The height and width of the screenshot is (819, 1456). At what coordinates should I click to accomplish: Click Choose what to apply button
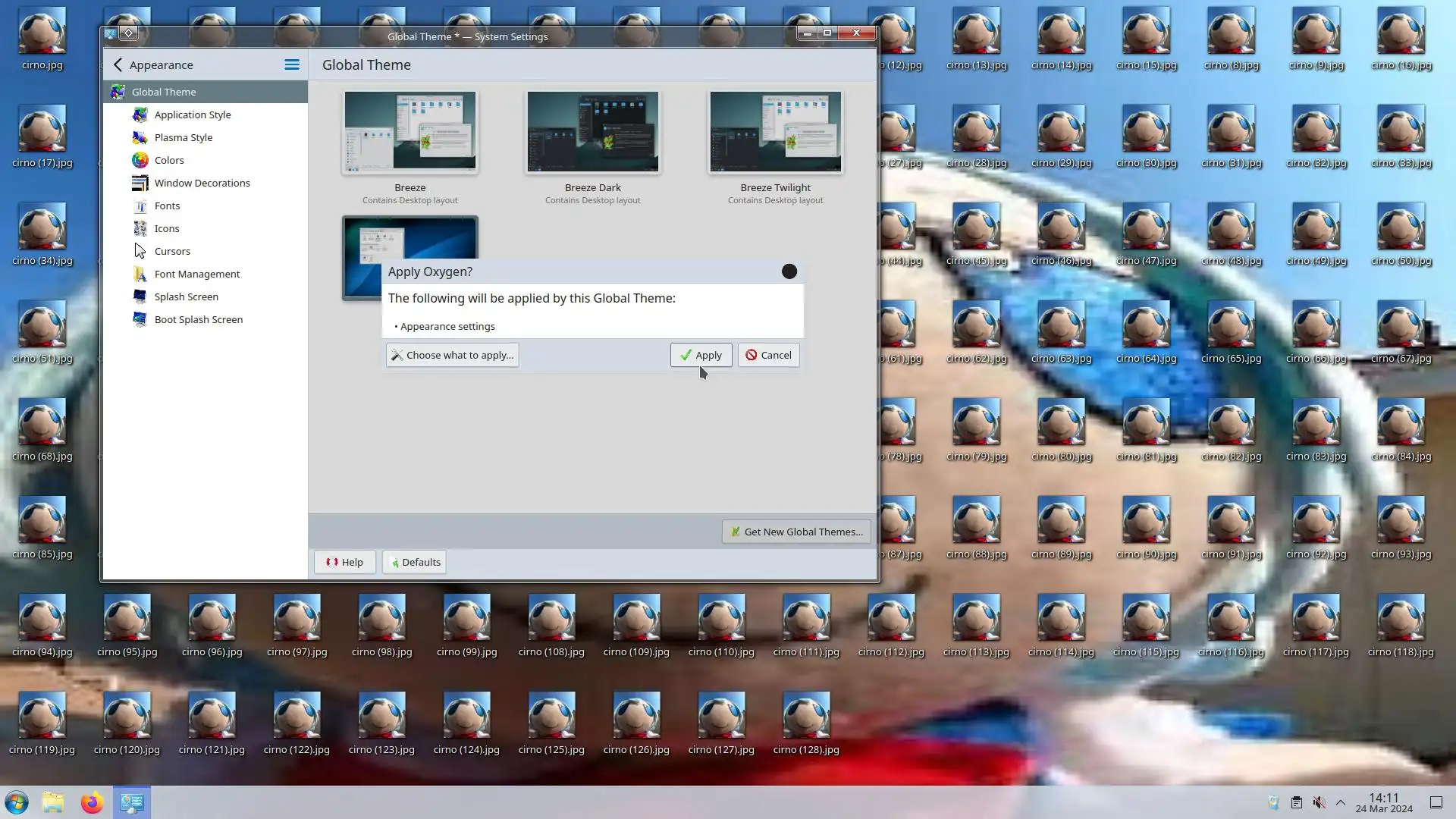click(x=452, y=355)
